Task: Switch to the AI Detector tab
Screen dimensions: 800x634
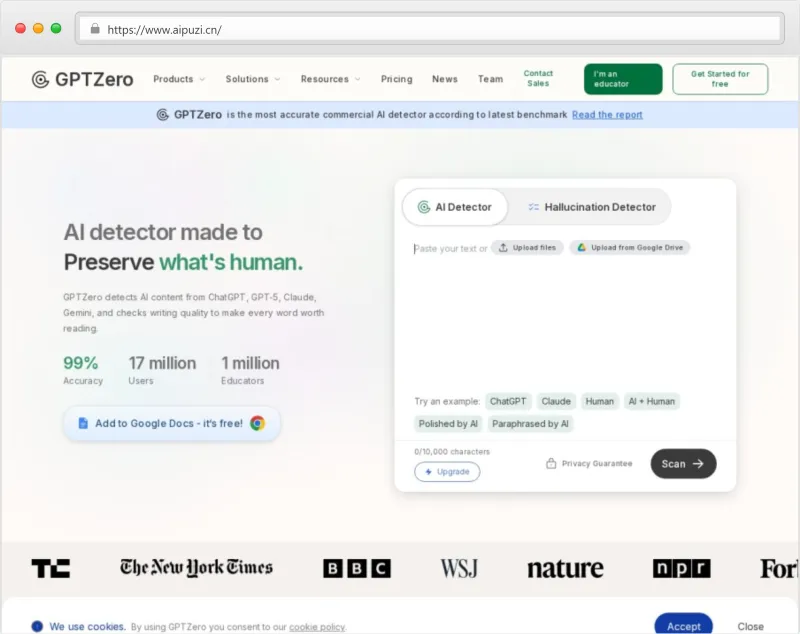Action: 455,207
